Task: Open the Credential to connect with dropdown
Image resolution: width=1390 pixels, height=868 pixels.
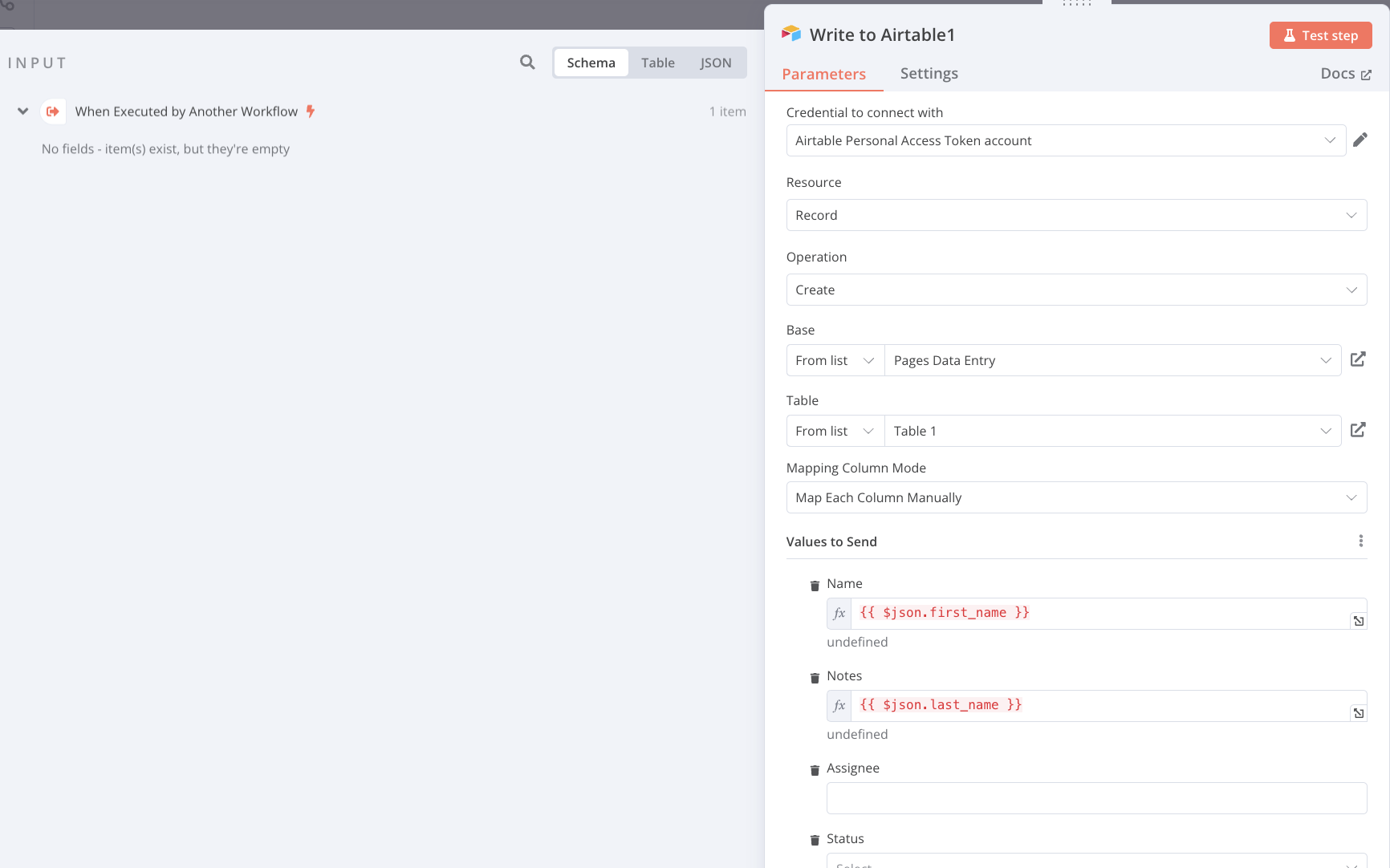Action: click(1066, 140)
